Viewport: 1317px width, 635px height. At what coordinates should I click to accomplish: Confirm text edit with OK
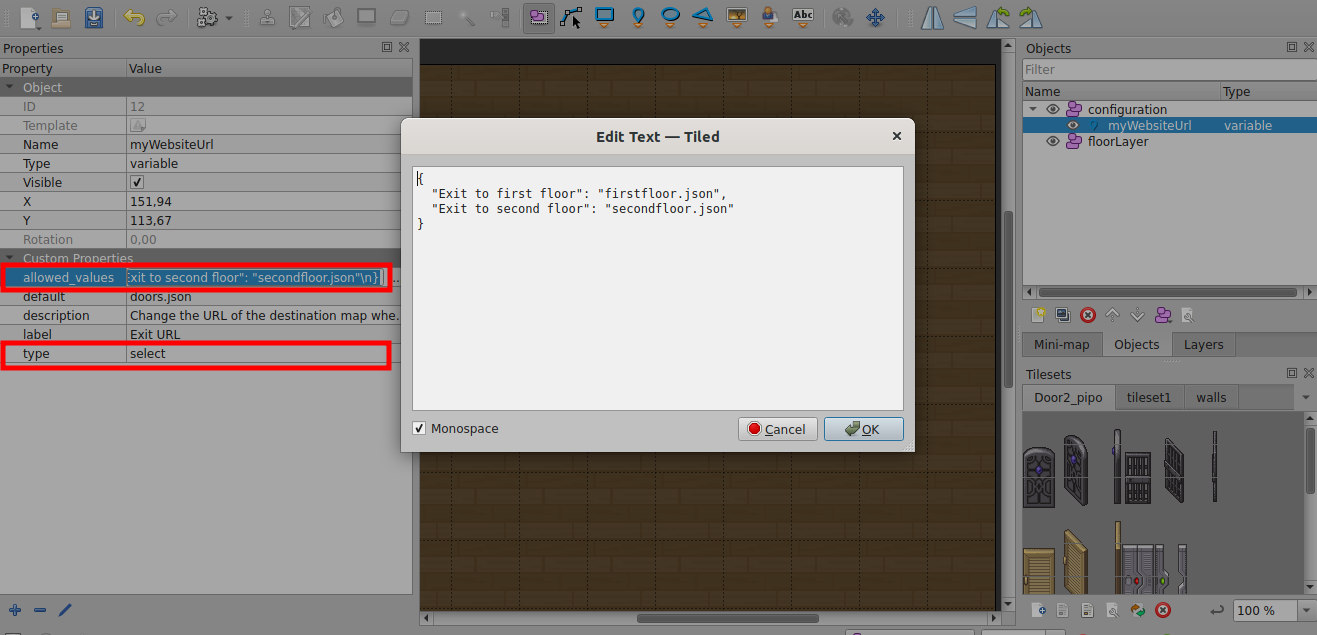pyautogui.click(x=863, y=428)
